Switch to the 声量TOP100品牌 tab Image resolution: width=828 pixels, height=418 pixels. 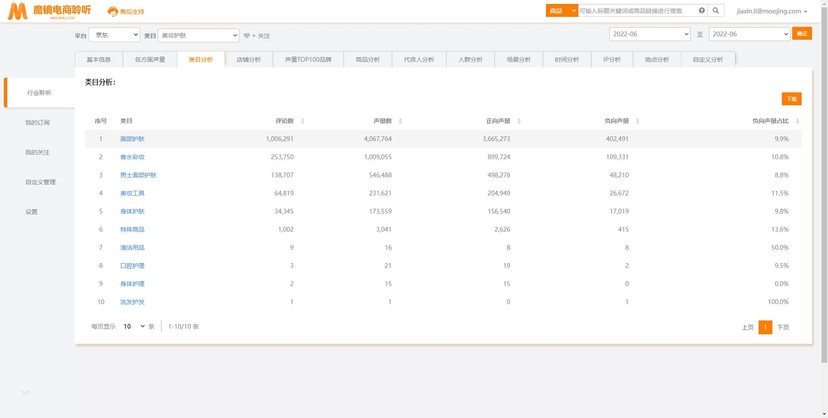(308, 60)
